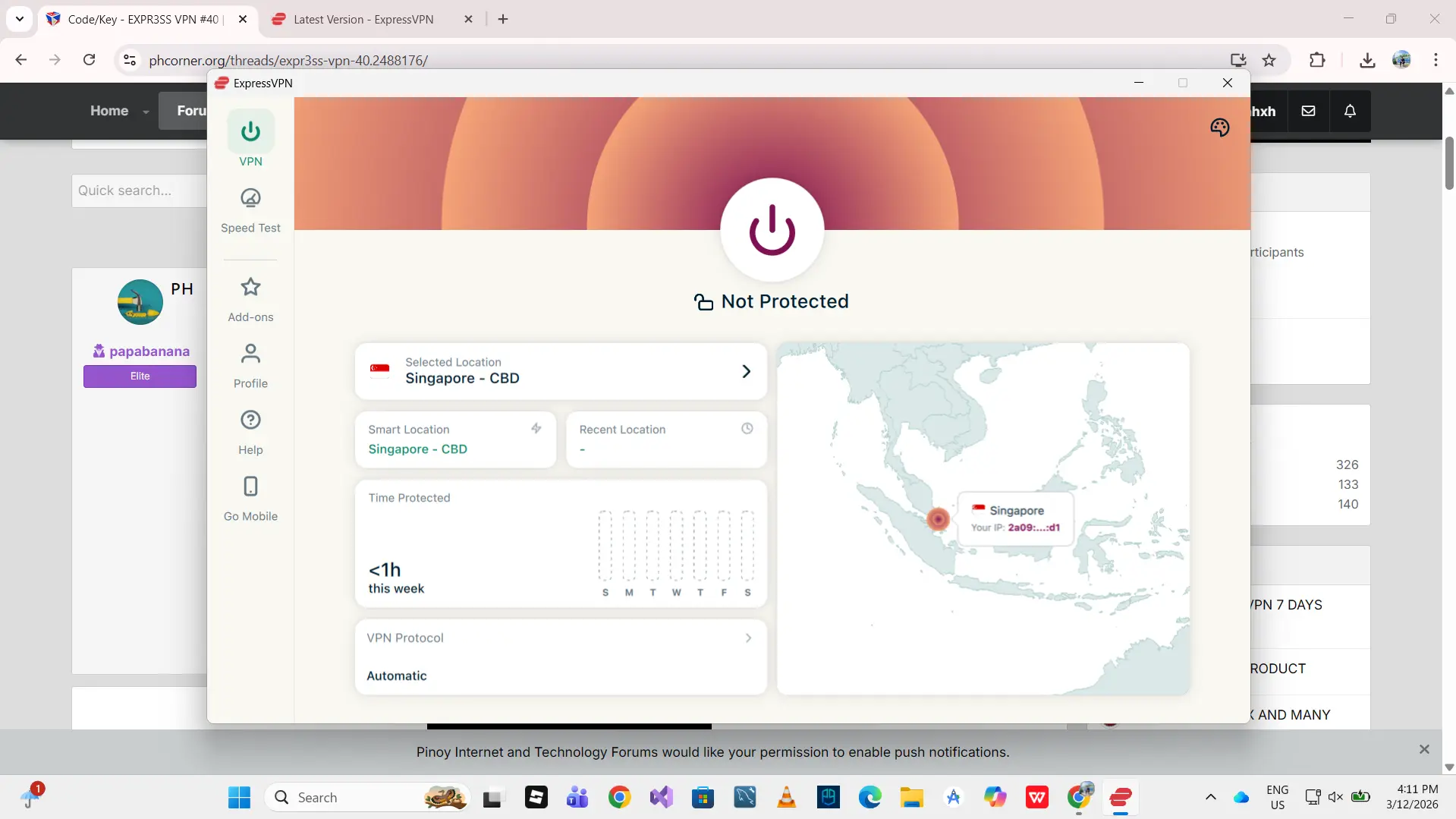Open Microsoft Teams from the taskbar

tap(577, 798)
